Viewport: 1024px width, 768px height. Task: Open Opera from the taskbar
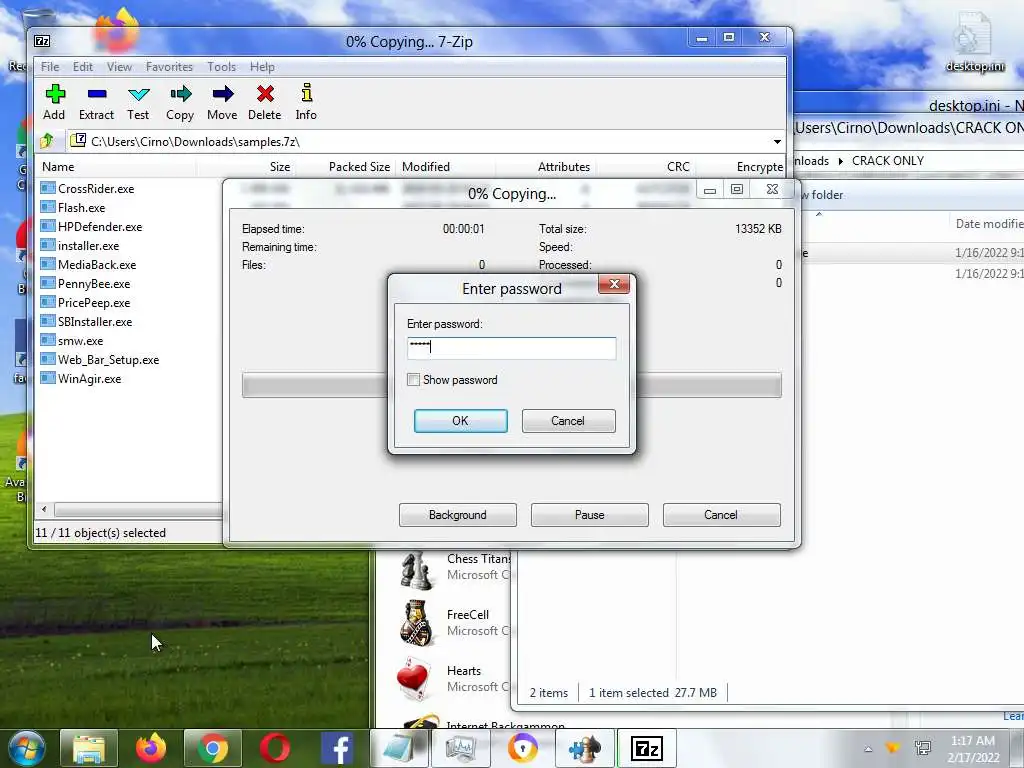pos(275,748)
